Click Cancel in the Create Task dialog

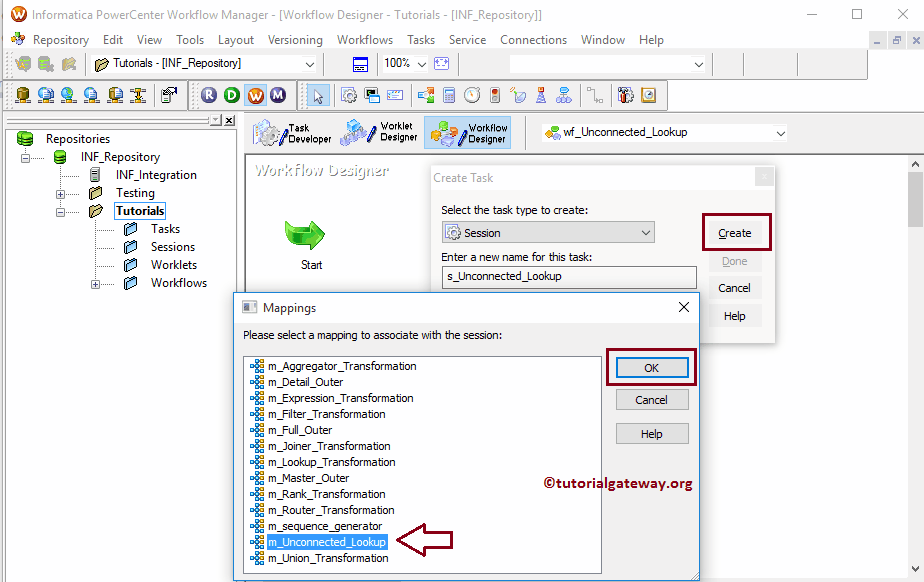[x=735, y=288]
